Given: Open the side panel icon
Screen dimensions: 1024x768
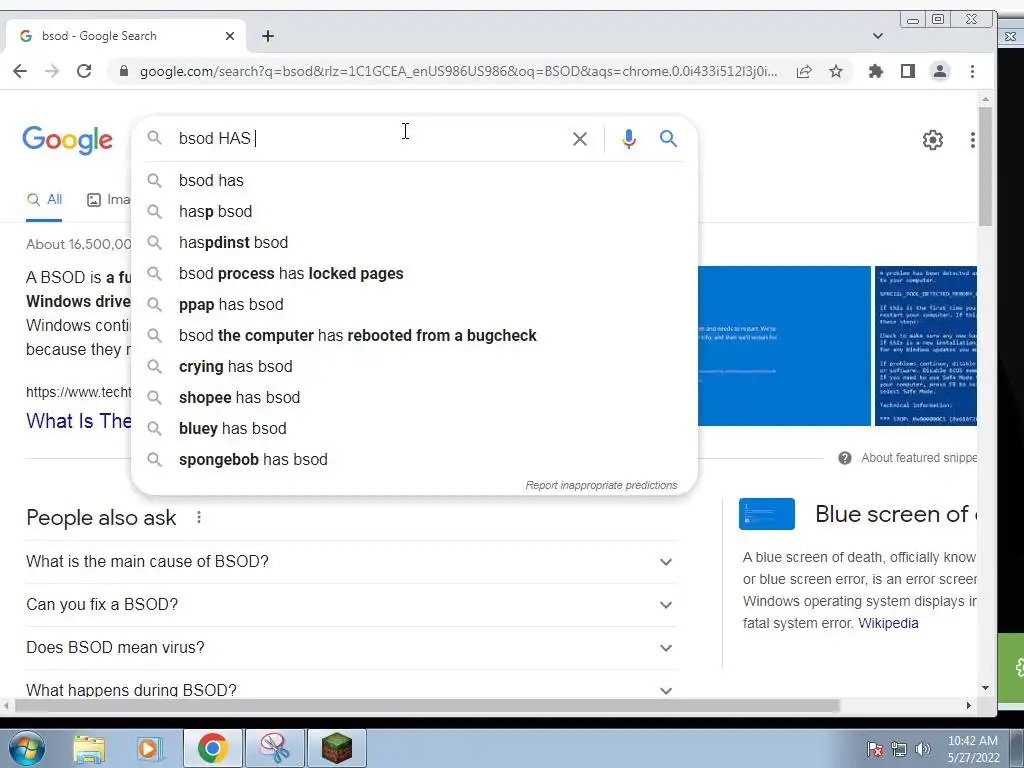Looking at the screenshot, I should [x=908, y=71].
